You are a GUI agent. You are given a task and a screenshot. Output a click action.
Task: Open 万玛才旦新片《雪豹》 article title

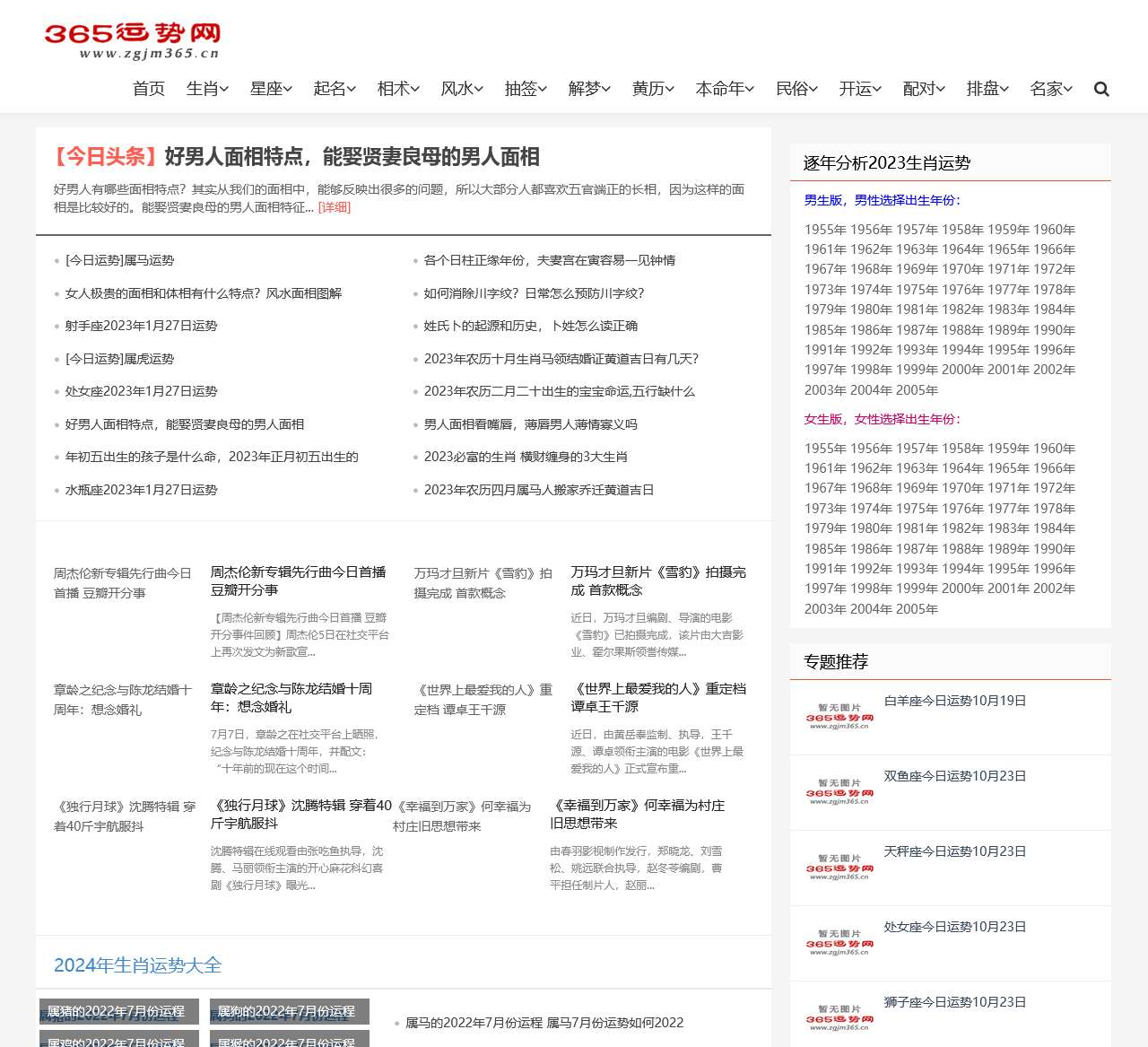658,580
